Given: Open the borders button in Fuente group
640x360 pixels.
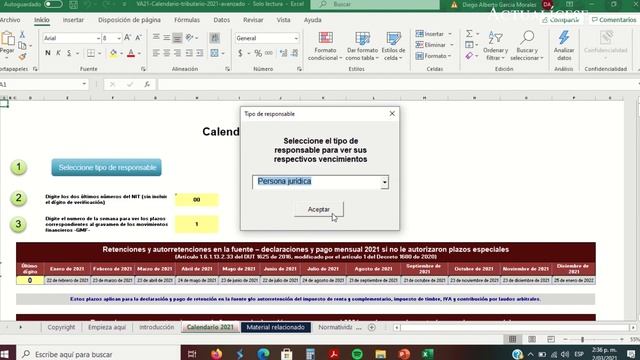Looking at the screenshot, I should [x=91, y=53].
